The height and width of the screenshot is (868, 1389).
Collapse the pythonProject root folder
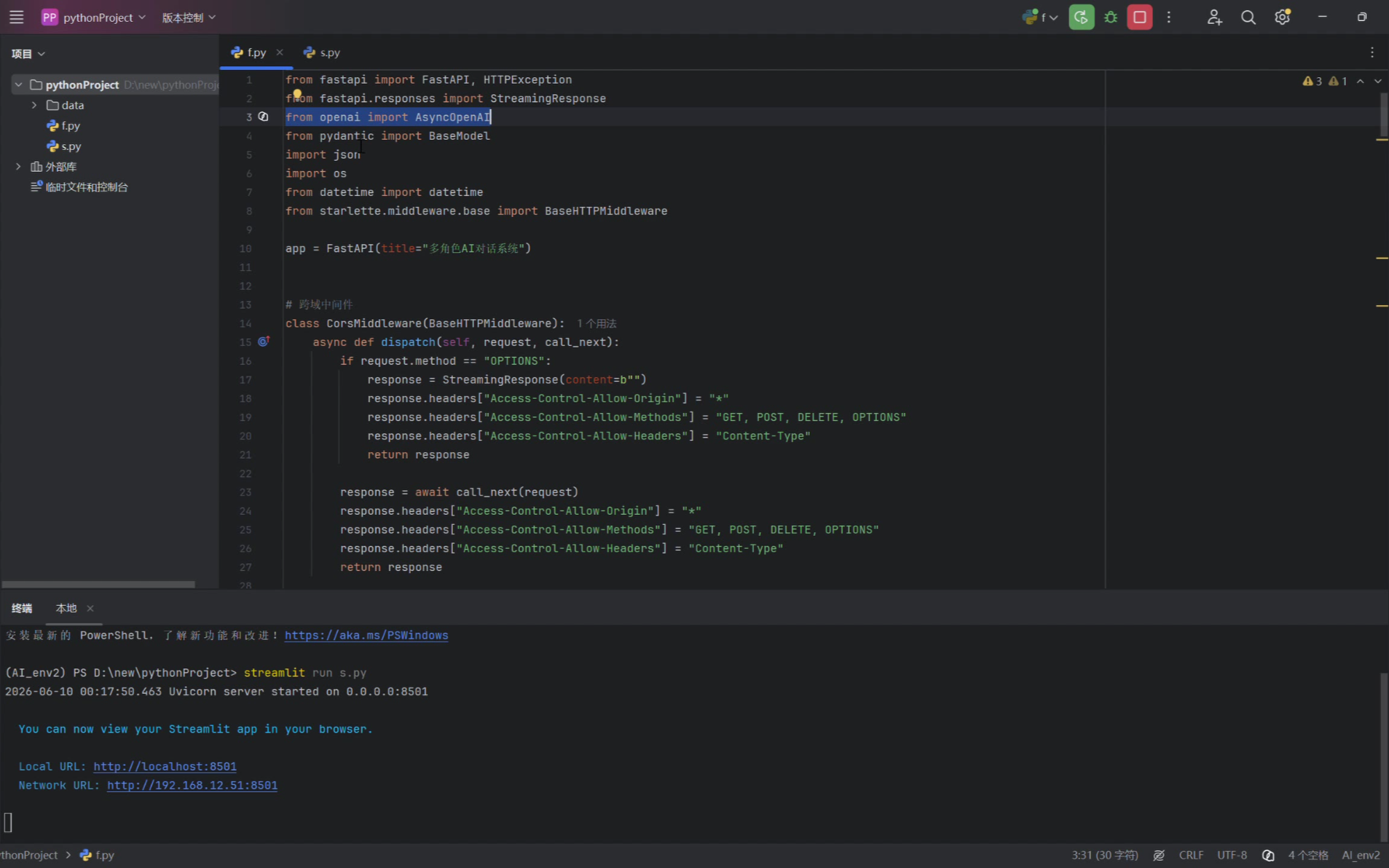coord(18,84)
